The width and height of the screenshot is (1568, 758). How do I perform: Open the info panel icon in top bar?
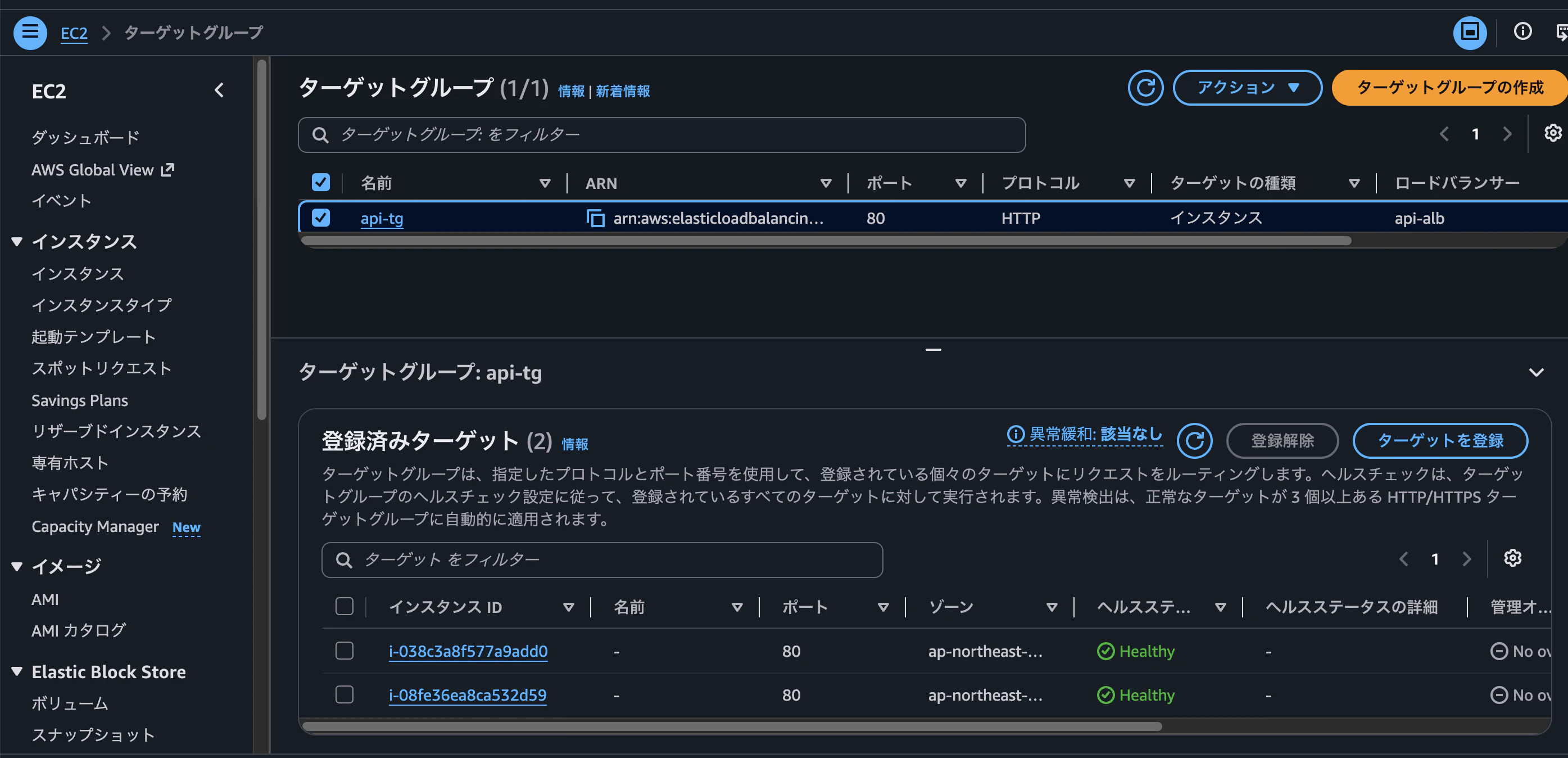point(1522,31)
